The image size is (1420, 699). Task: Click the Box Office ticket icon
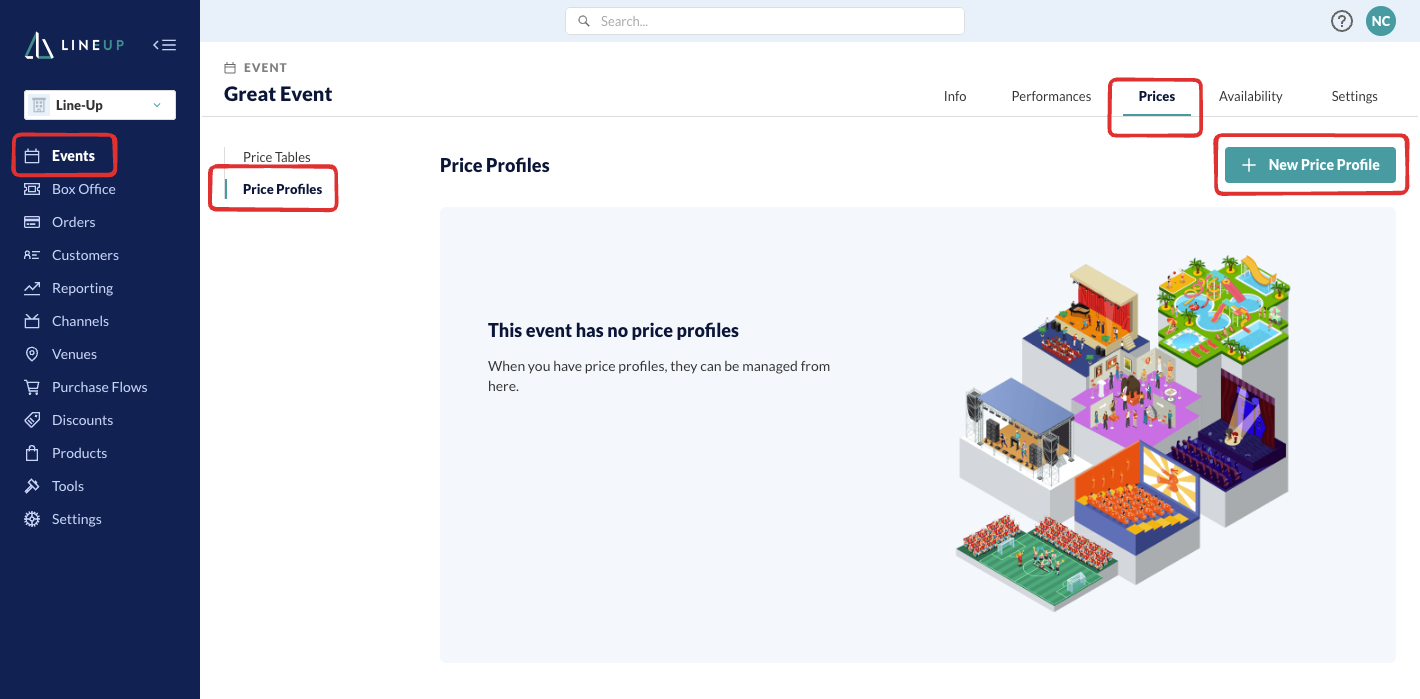[32, 189]
